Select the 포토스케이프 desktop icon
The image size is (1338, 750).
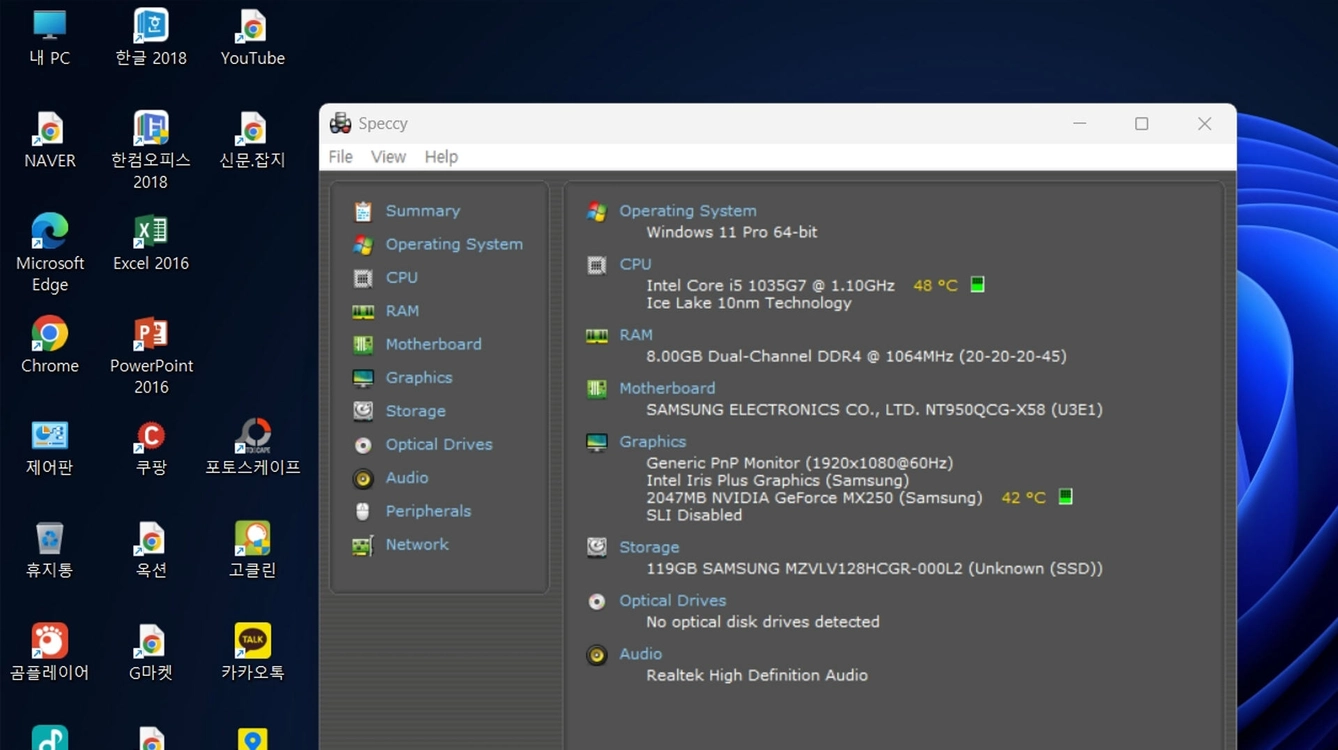[253, 447]
